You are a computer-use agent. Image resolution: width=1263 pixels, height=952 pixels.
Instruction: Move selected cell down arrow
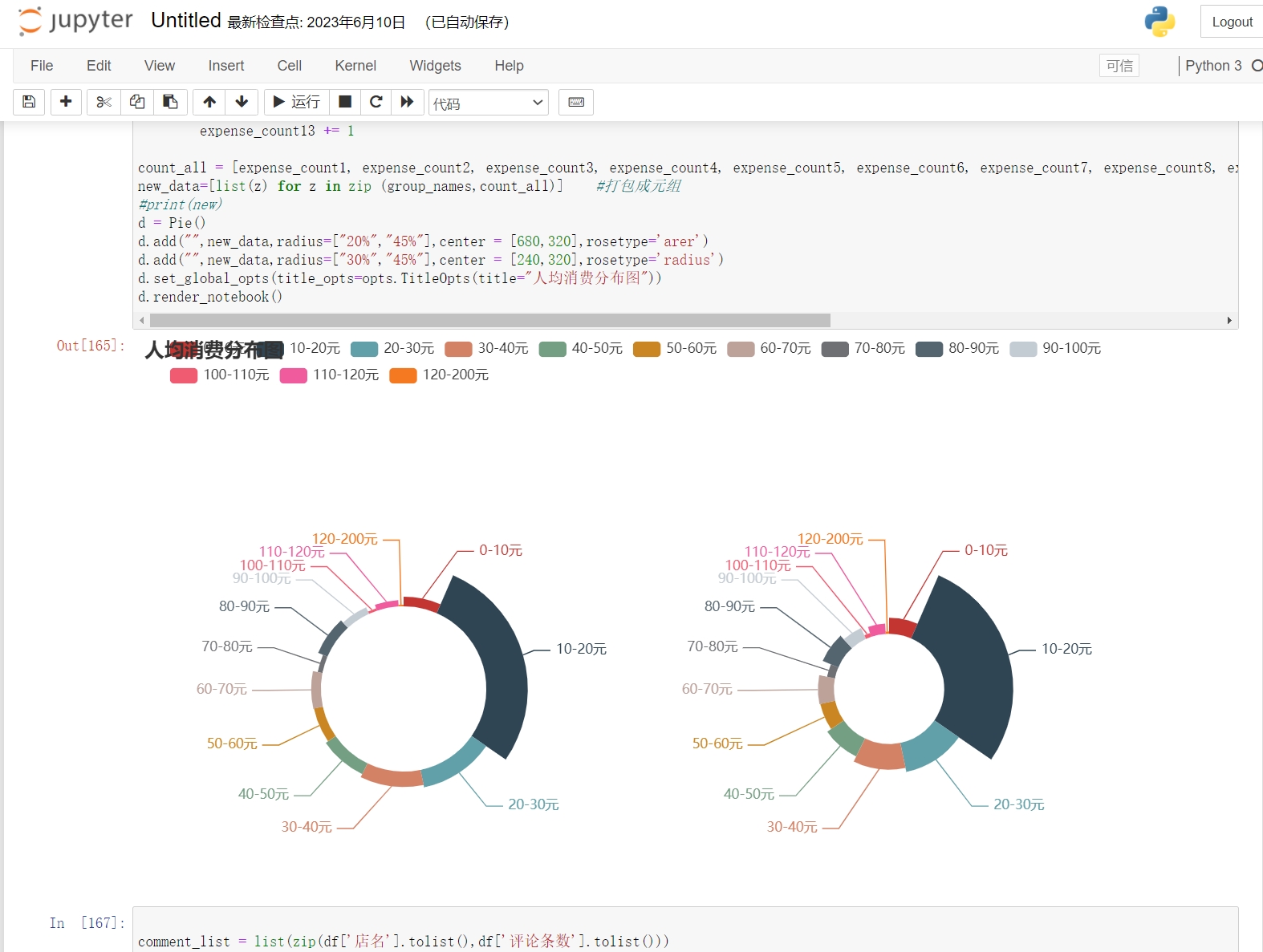242,102
